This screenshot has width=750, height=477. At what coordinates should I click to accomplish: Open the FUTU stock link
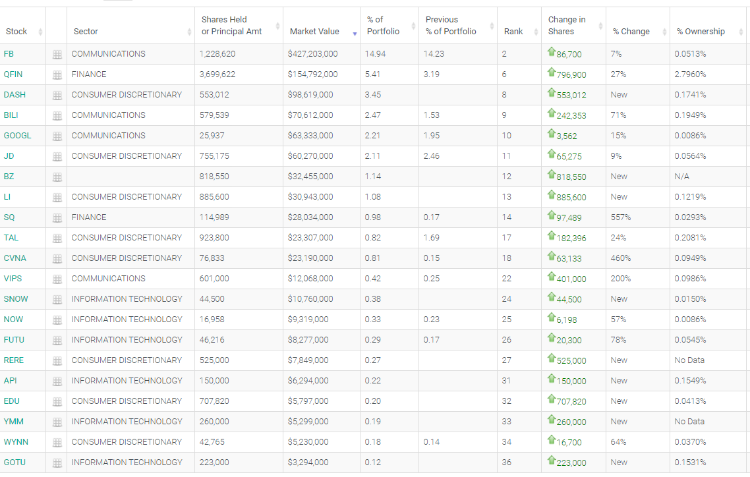tap(14, 340)
